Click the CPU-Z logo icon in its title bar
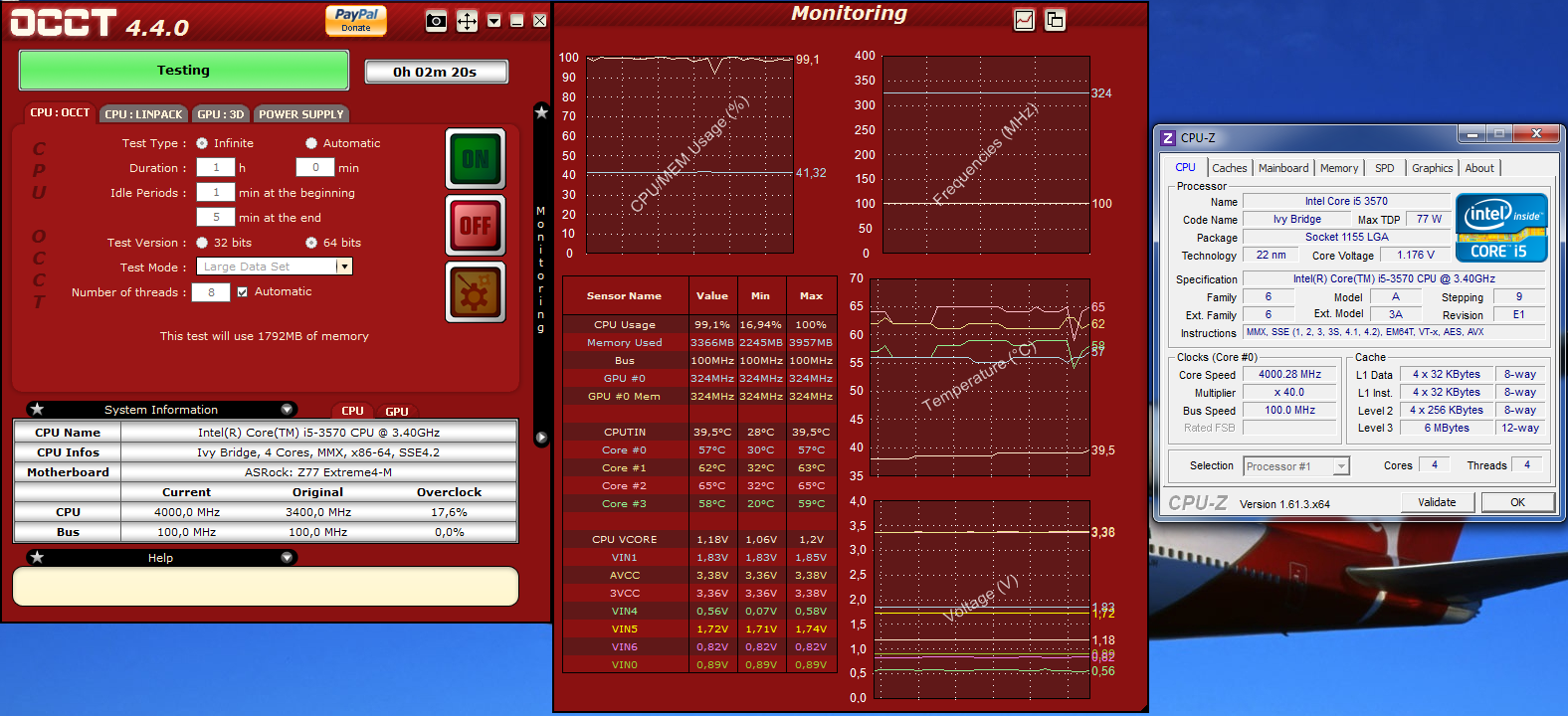The image size is (1568, 716). point(1168,137)
